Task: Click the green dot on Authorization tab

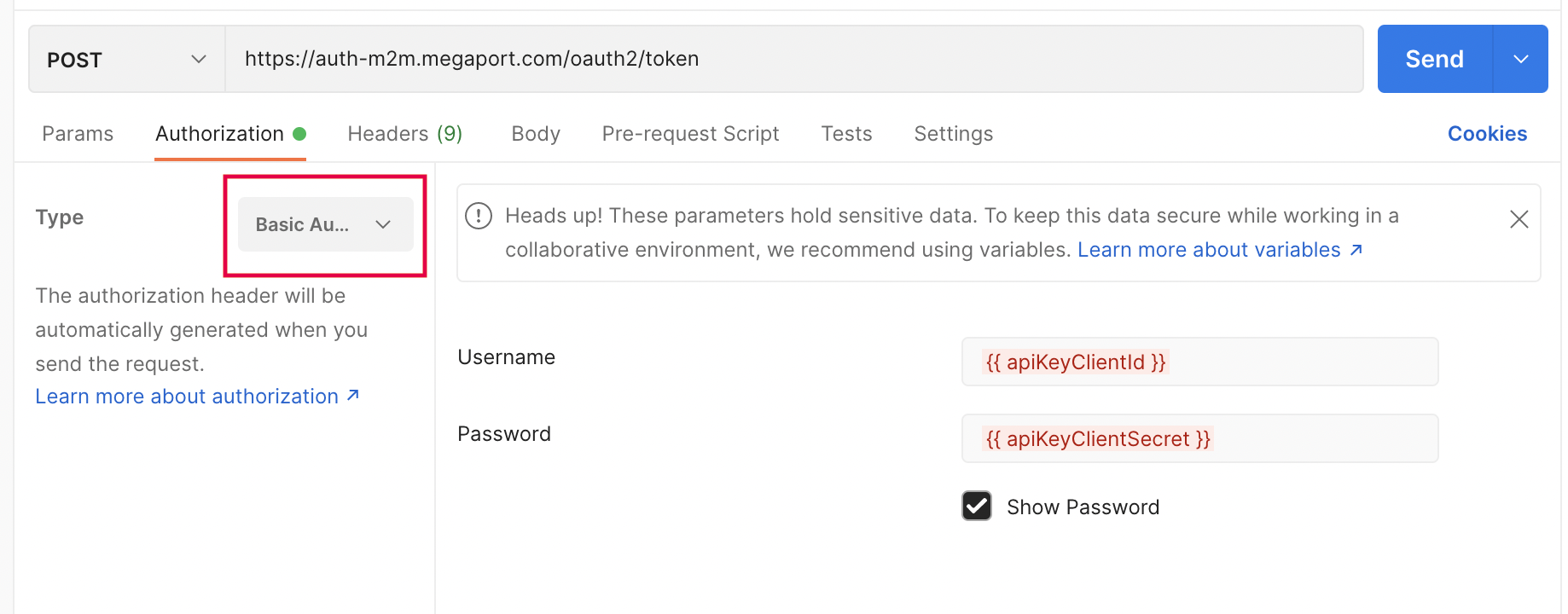Action: 300,133
